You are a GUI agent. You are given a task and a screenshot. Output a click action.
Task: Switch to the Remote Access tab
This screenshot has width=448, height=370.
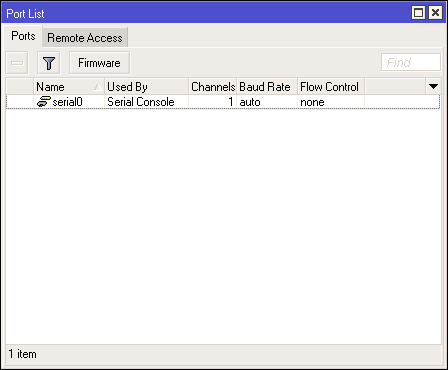click(x=85, y=38)
